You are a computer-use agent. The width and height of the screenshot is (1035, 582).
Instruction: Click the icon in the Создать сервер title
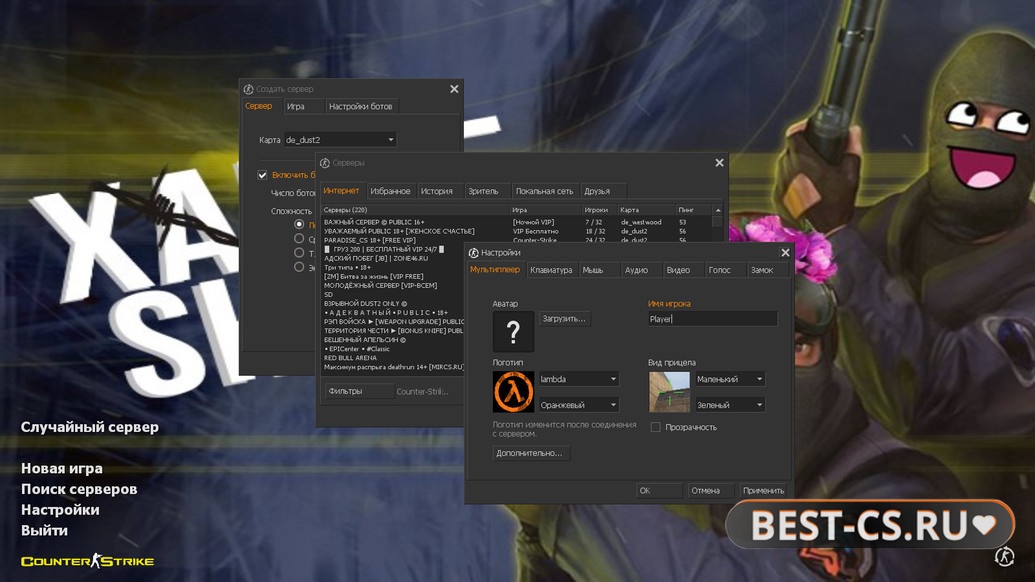pos(248,89)
